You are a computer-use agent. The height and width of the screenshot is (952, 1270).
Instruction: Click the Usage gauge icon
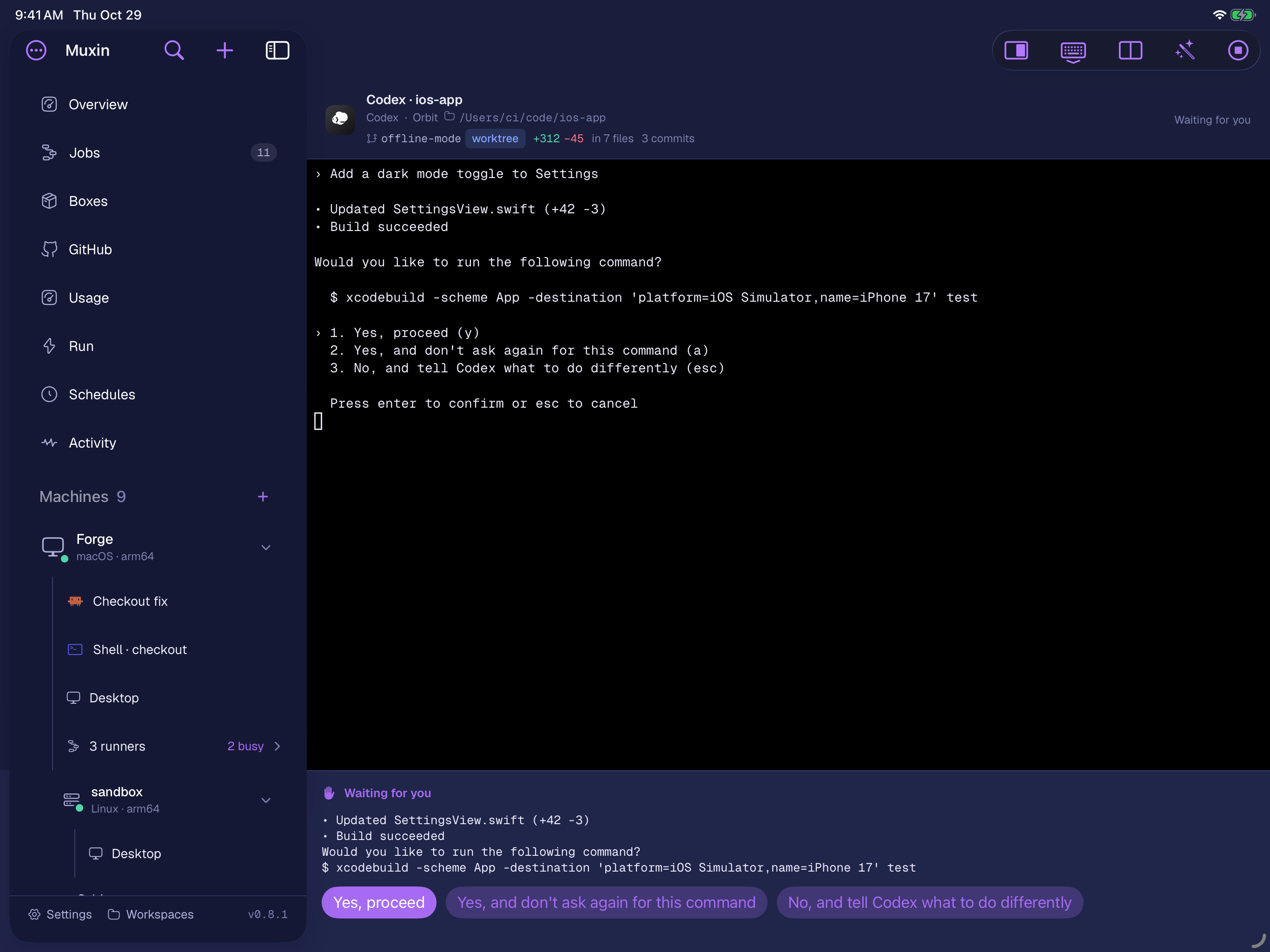pyautogui.click(x=49, y=297)
